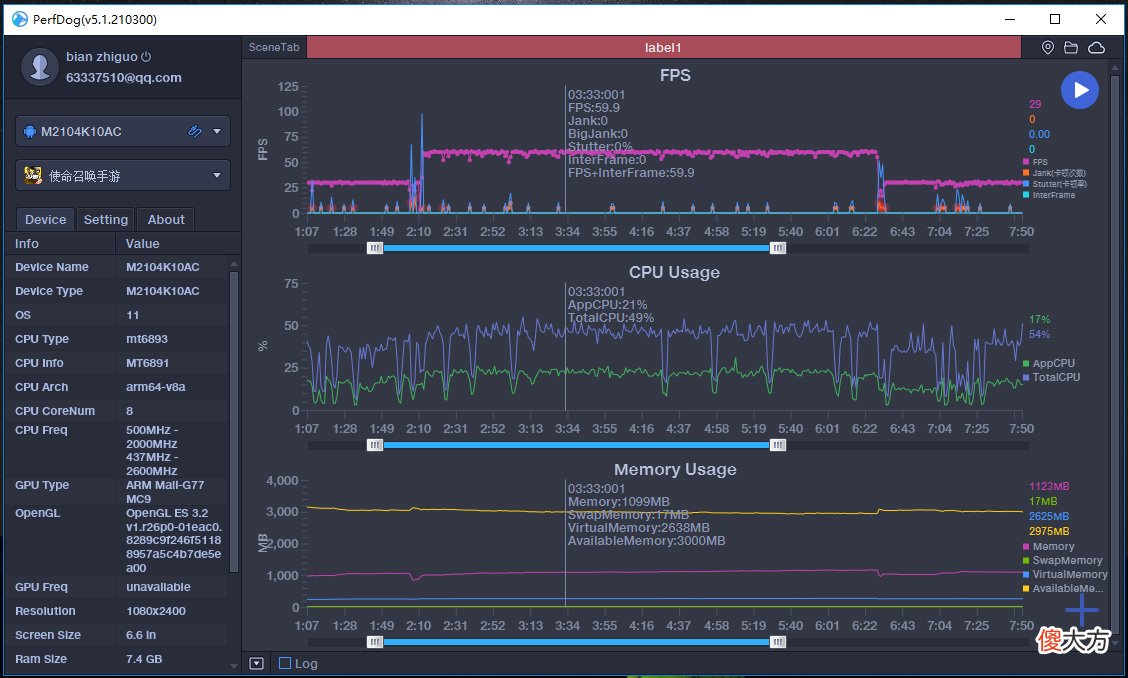This screenshot has width=1128, height=678.
Task: Click the blue play record button
Action: pos(1080,90)
